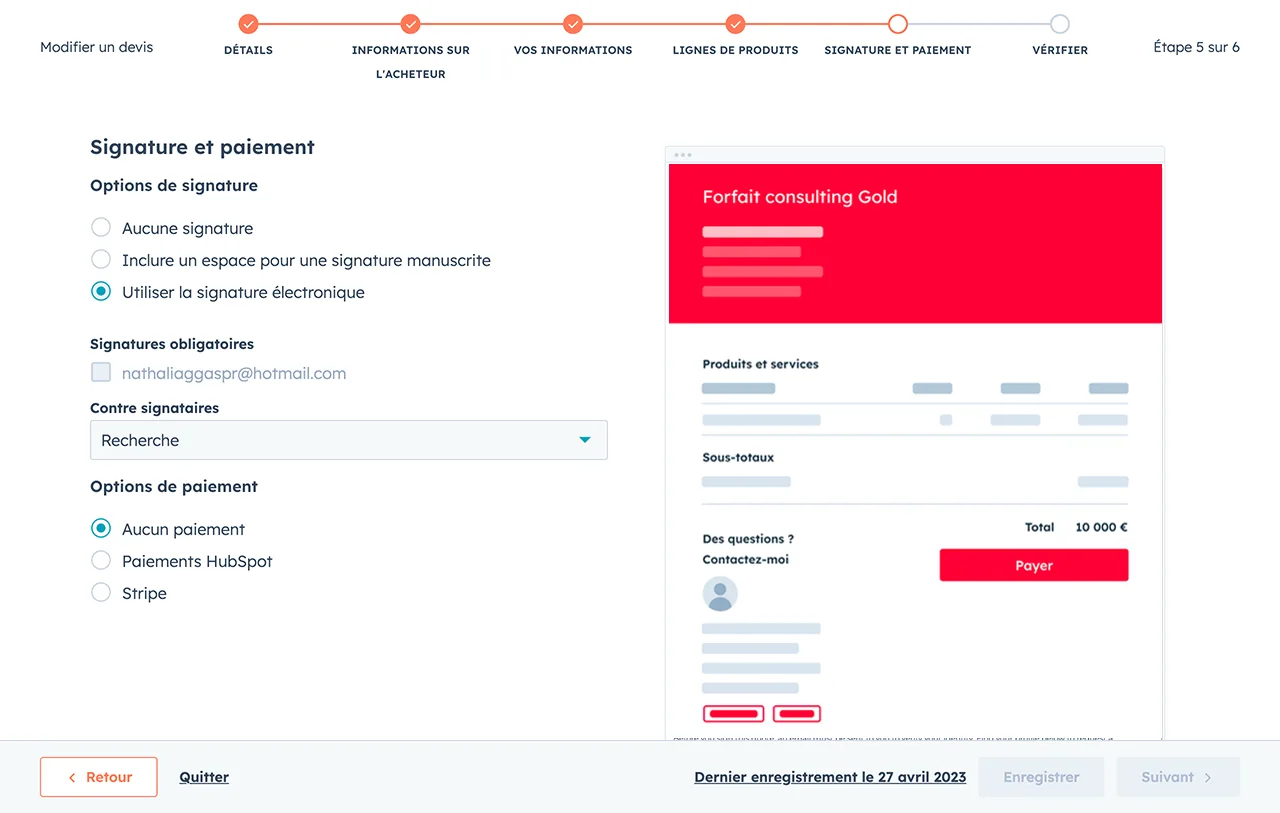Choose the Stripe payment radio option
The height and width of the screenshot is (813, 1280).
coord(101,593)
